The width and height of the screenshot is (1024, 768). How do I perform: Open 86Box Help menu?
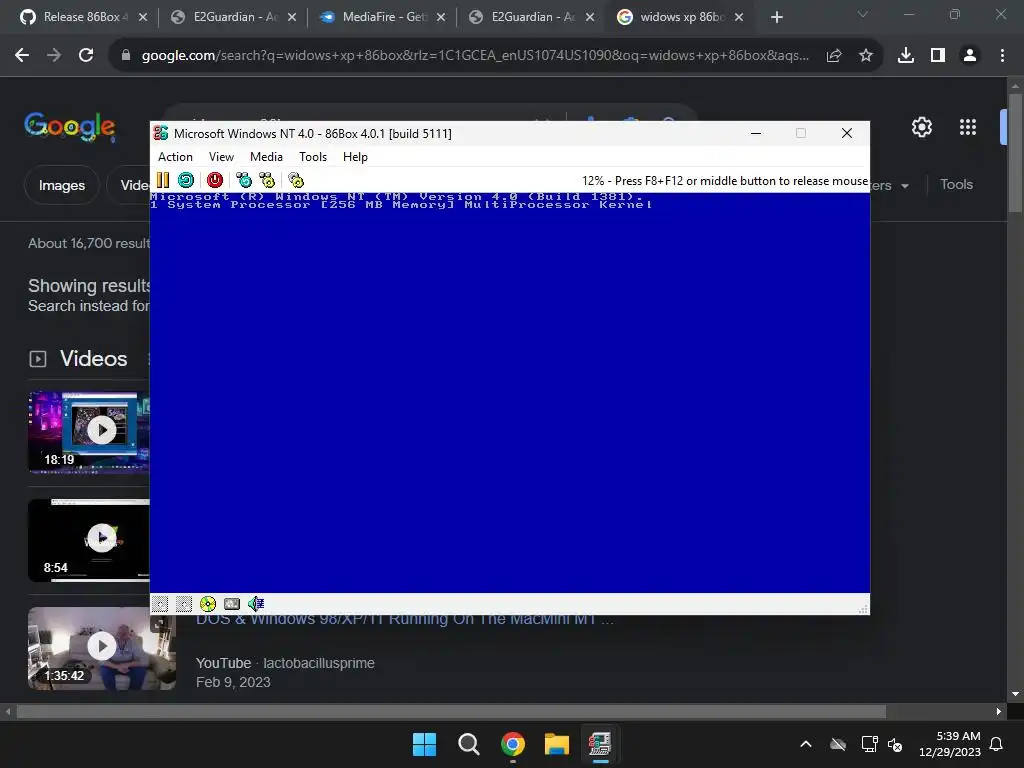pos(355,157)
